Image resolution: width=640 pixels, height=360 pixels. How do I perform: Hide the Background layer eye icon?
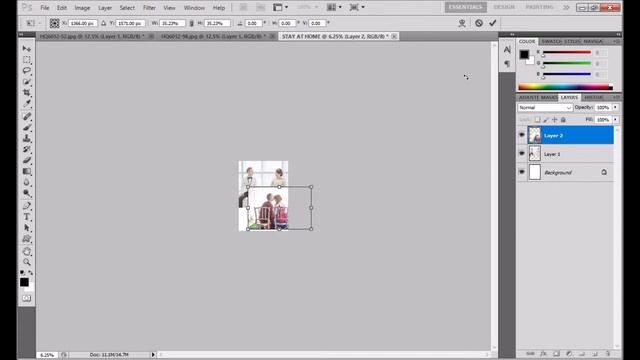(x=522, y=172)
